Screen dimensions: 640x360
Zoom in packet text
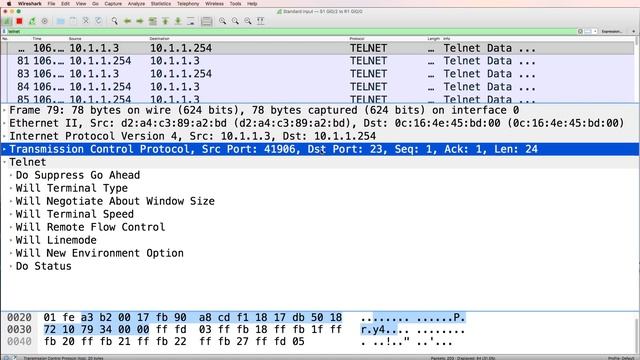(222, 21)
